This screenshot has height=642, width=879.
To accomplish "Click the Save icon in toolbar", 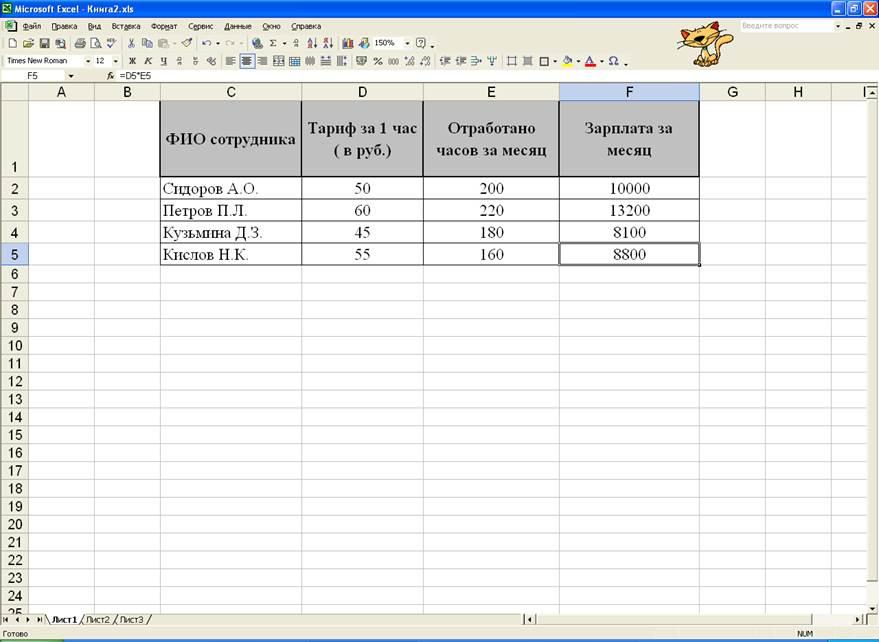I will click(x=44, y=44).
